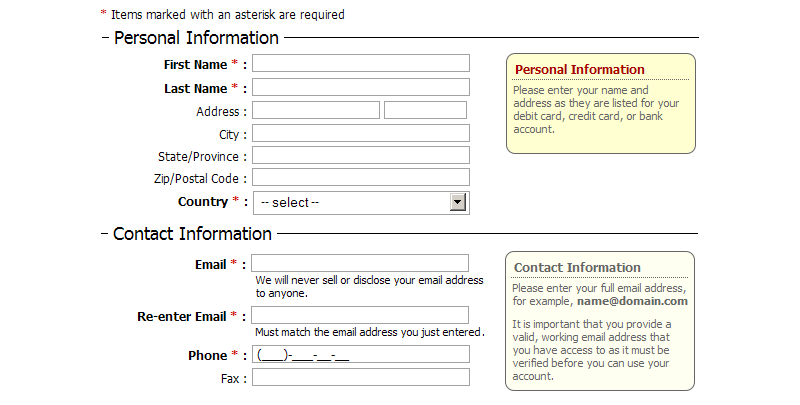
Task: Focus the first Address line field
Action: (x=316, y=110)
